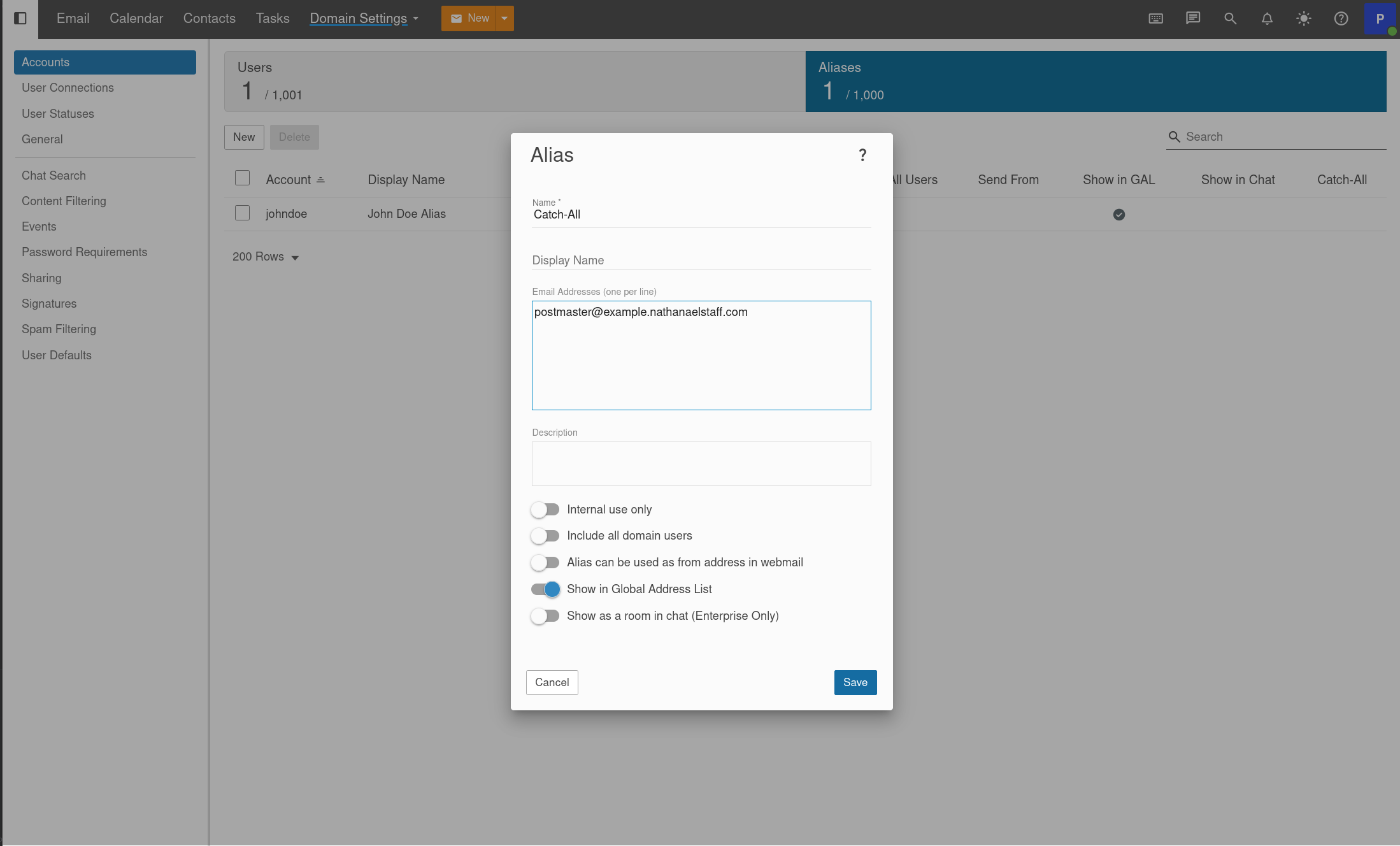
Task: Open the chat messages icon
Action: coord(1192,18)
